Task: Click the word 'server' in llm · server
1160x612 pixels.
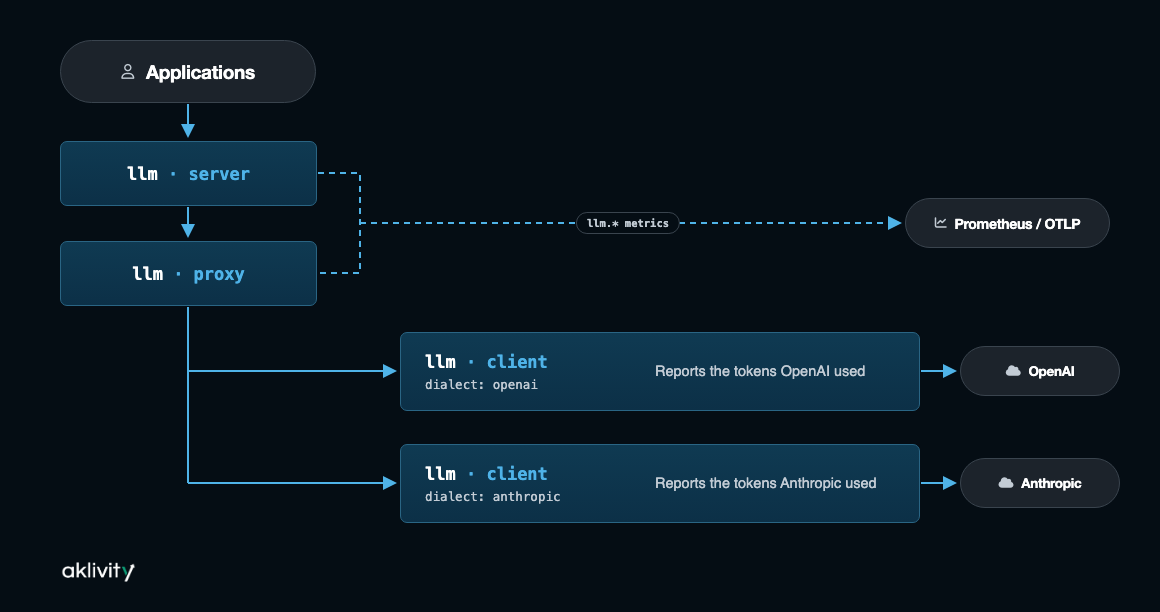Action: (x=219, y=174)
